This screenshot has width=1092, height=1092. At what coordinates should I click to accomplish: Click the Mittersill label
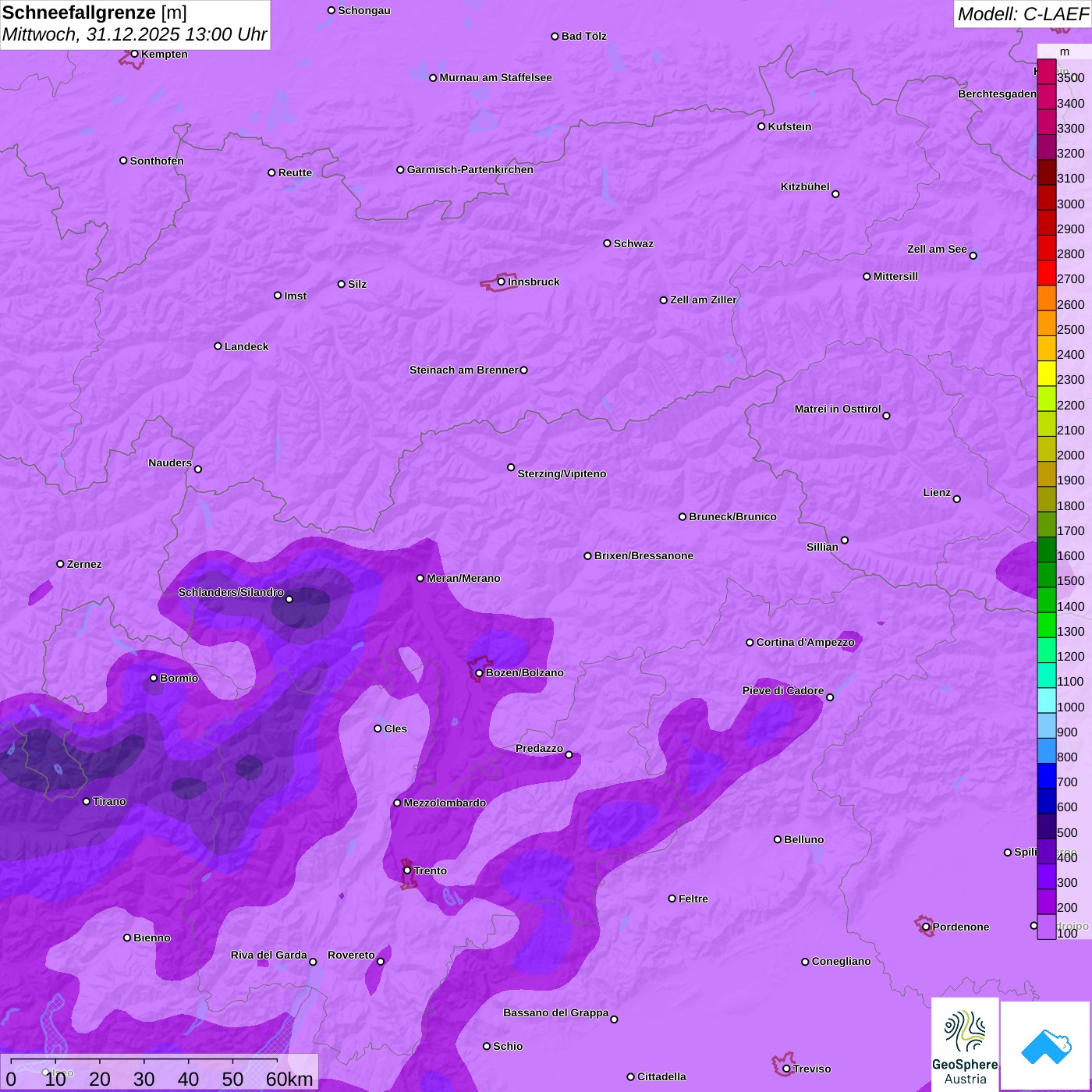(x=895, y=276)
